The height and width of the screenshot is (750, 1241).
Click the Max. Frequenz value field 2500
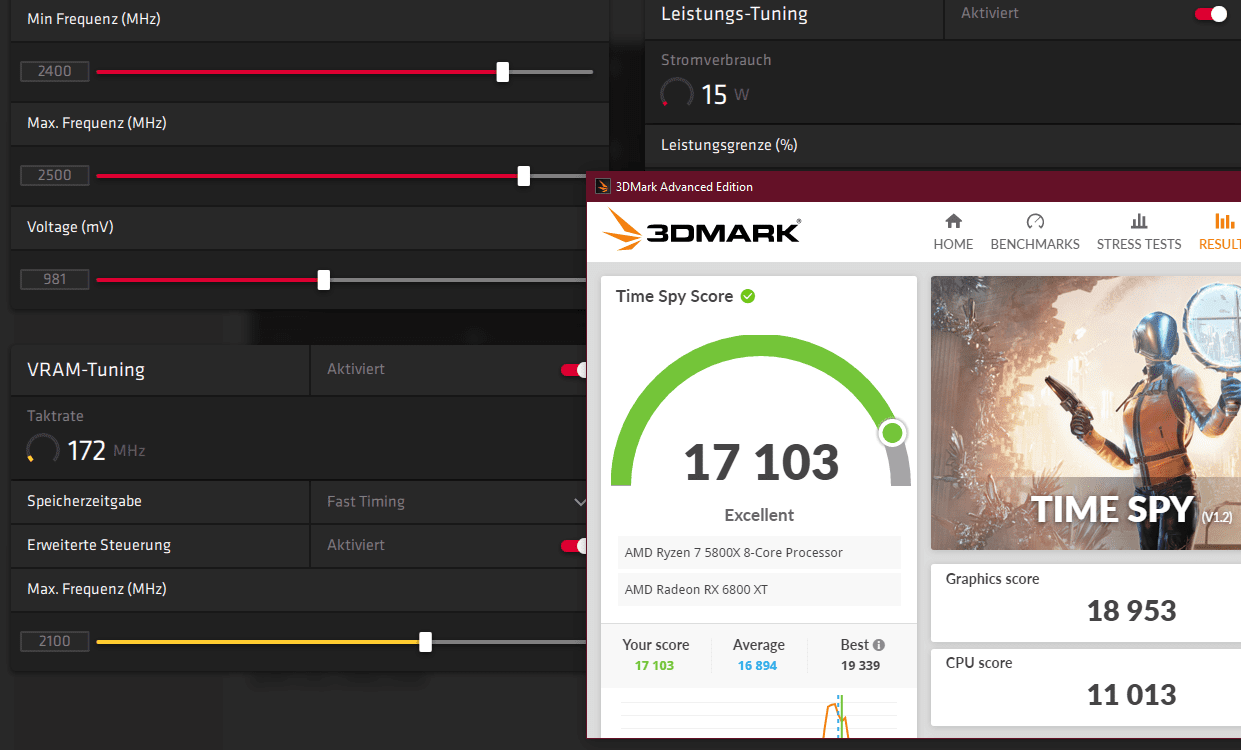pos(55,176)
